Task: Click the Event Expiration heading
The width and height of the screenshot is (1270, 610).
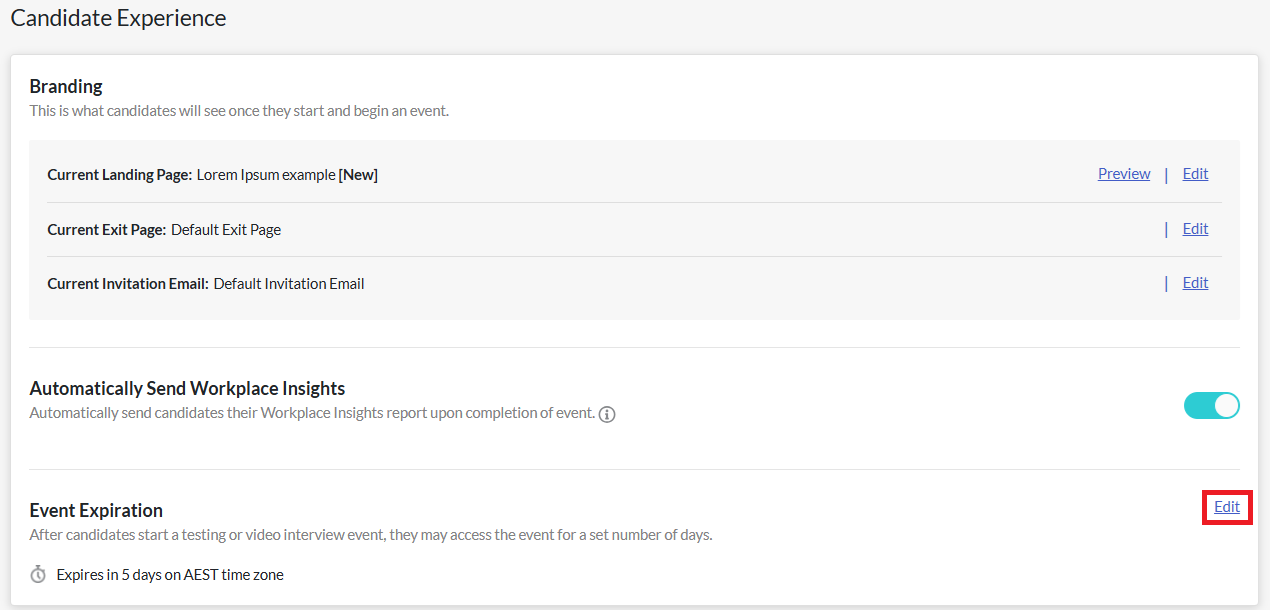Action: [96, 511]
